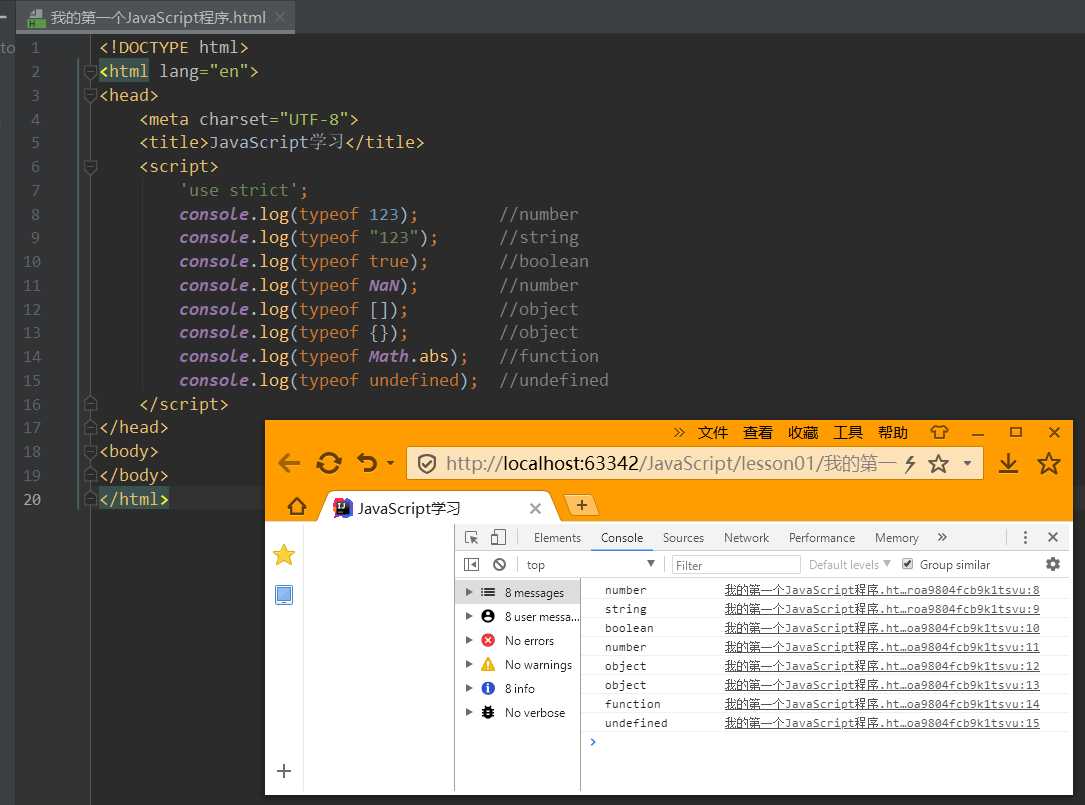Click the lightning speed mode icon
The image size is (1085, 805).
pyautogui.click(x=910, y=464)
